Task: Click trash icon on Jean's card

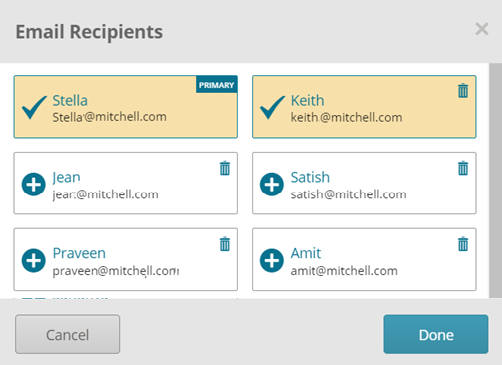Action: [x=225, y=168]
